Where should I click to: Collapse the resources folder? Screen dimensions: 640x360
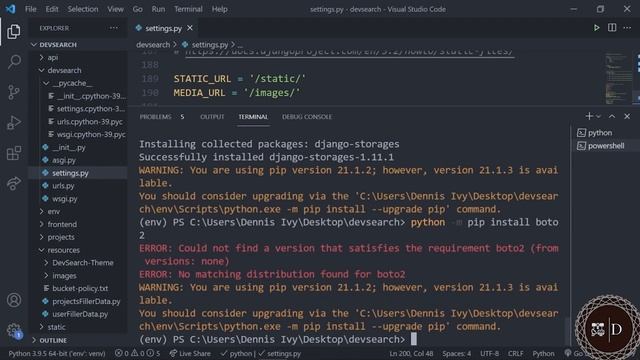(x=63, y=250)
